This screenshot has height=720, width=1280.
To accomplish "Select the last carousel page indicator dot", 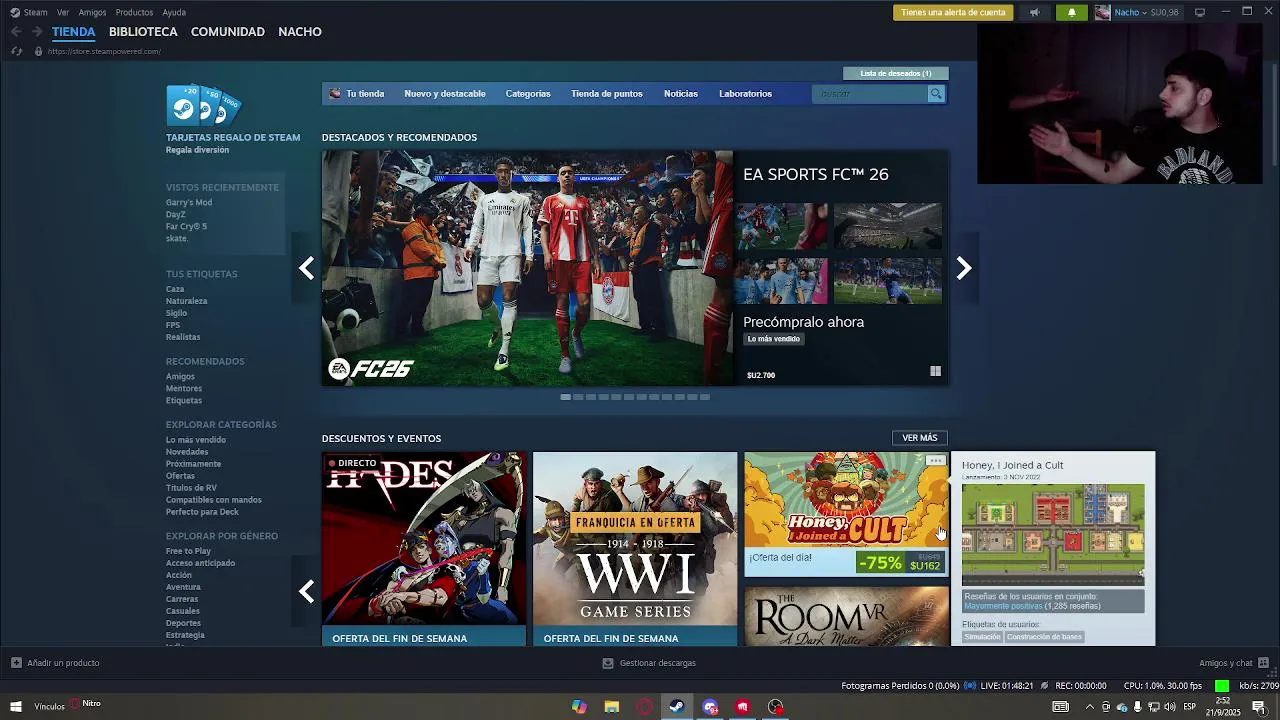I will (705, 397).
